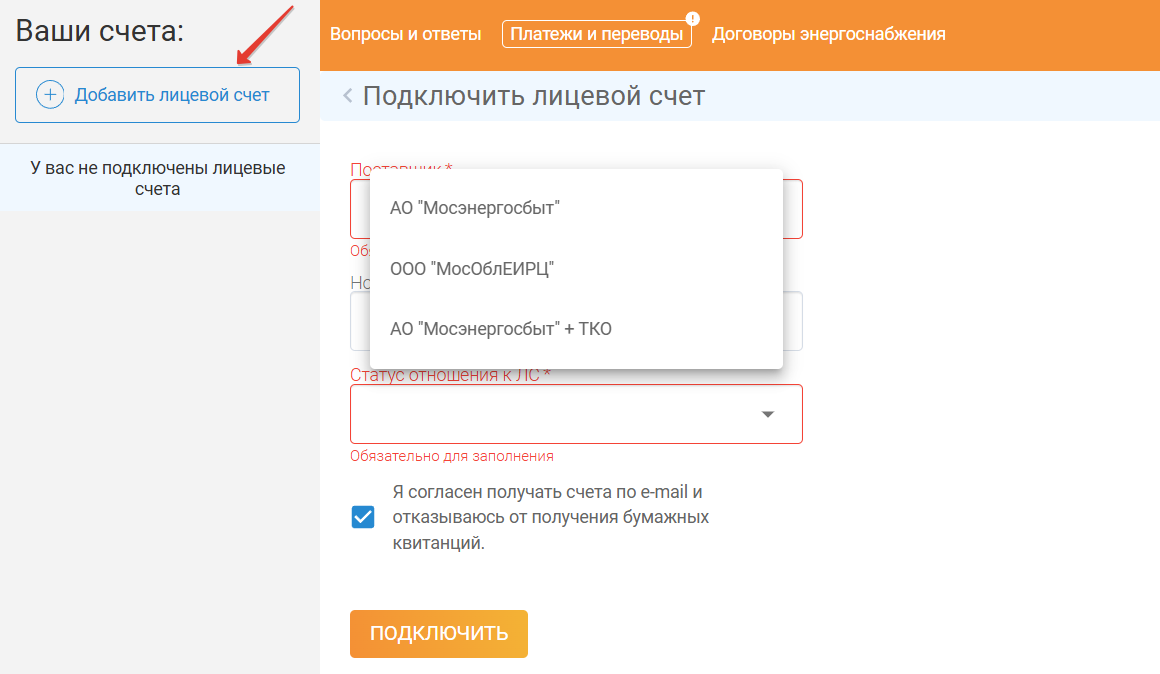The image size is (1160, 674).
Task: Click the consent text about бумажных квитанций
Action: pos(550,518)
